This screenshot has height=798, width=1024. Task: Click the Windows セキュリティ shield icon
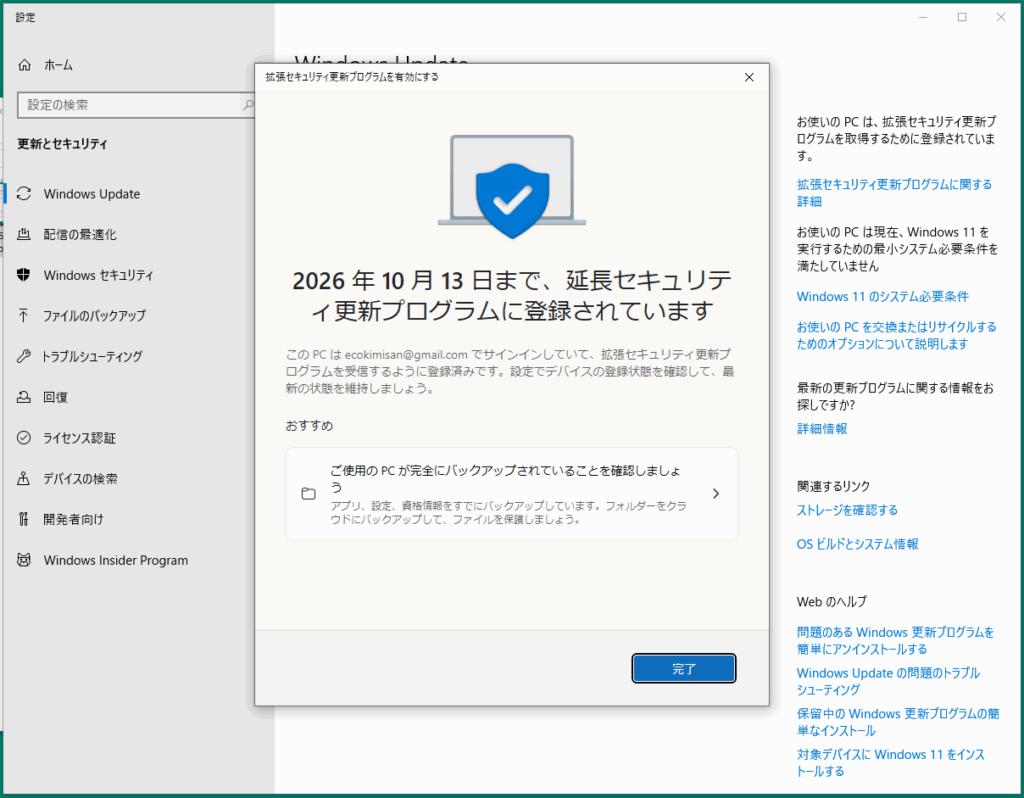(x=24, y=275)
